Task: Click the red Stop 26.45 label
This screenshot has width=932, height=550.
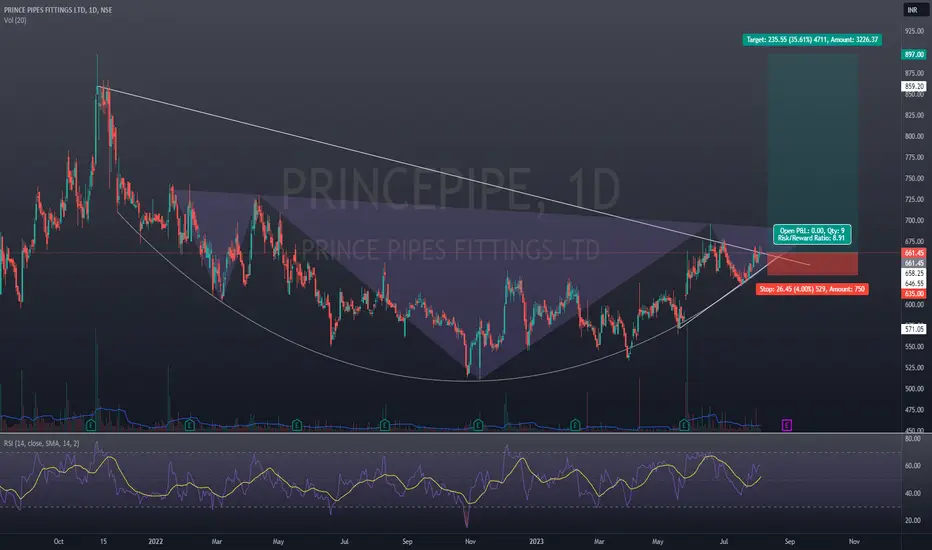Action: [812, 289]
